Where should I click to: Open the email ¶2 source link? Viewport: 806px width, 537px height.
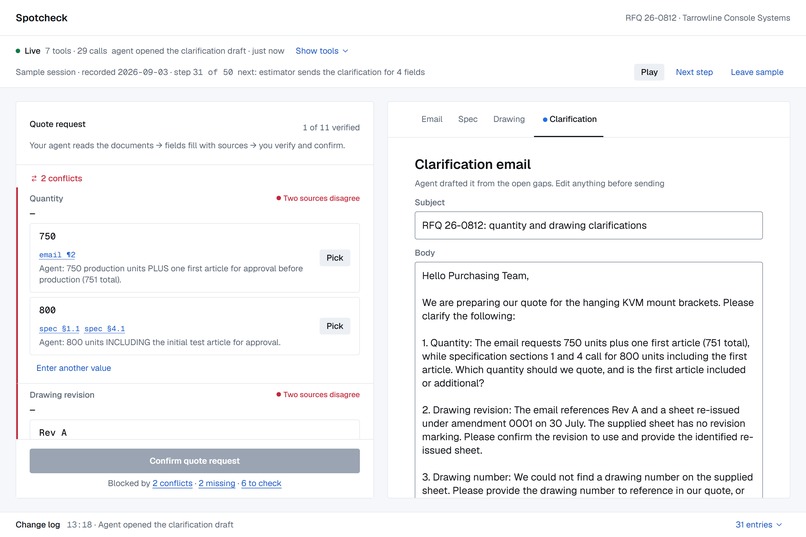coord(57,255)
